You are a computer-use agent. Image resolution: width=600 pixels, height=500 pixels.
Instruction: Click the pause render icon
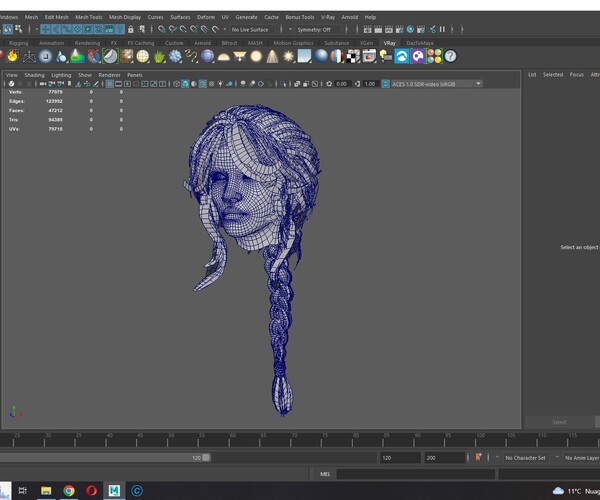(442, 29)
